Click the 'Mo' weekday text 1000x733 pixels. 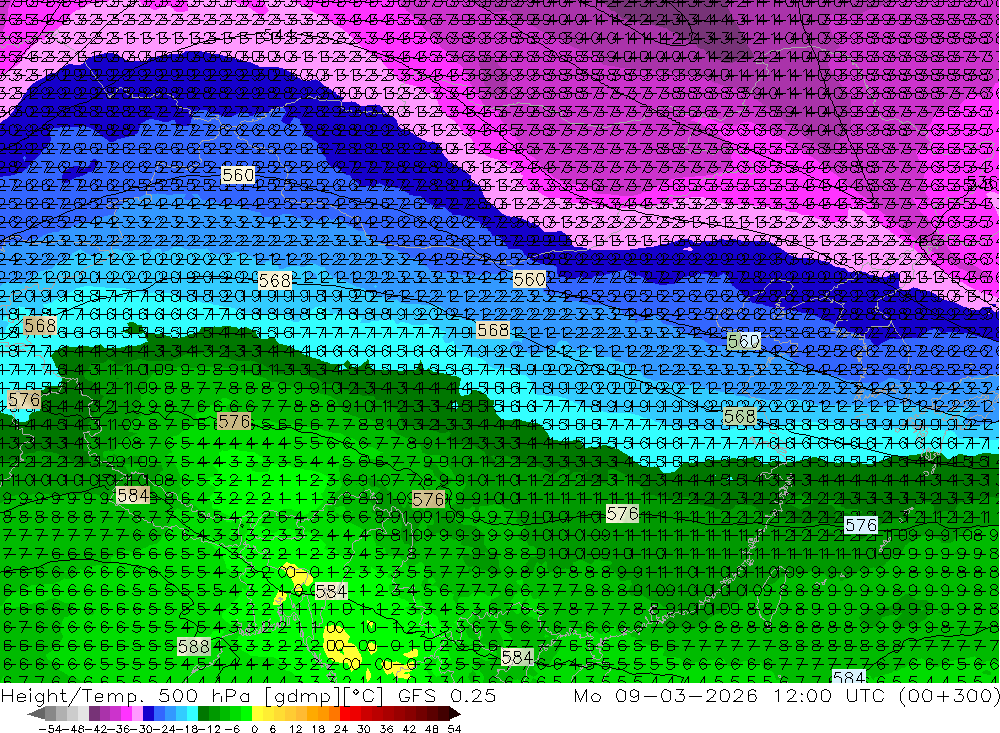(x=588, y=696)
